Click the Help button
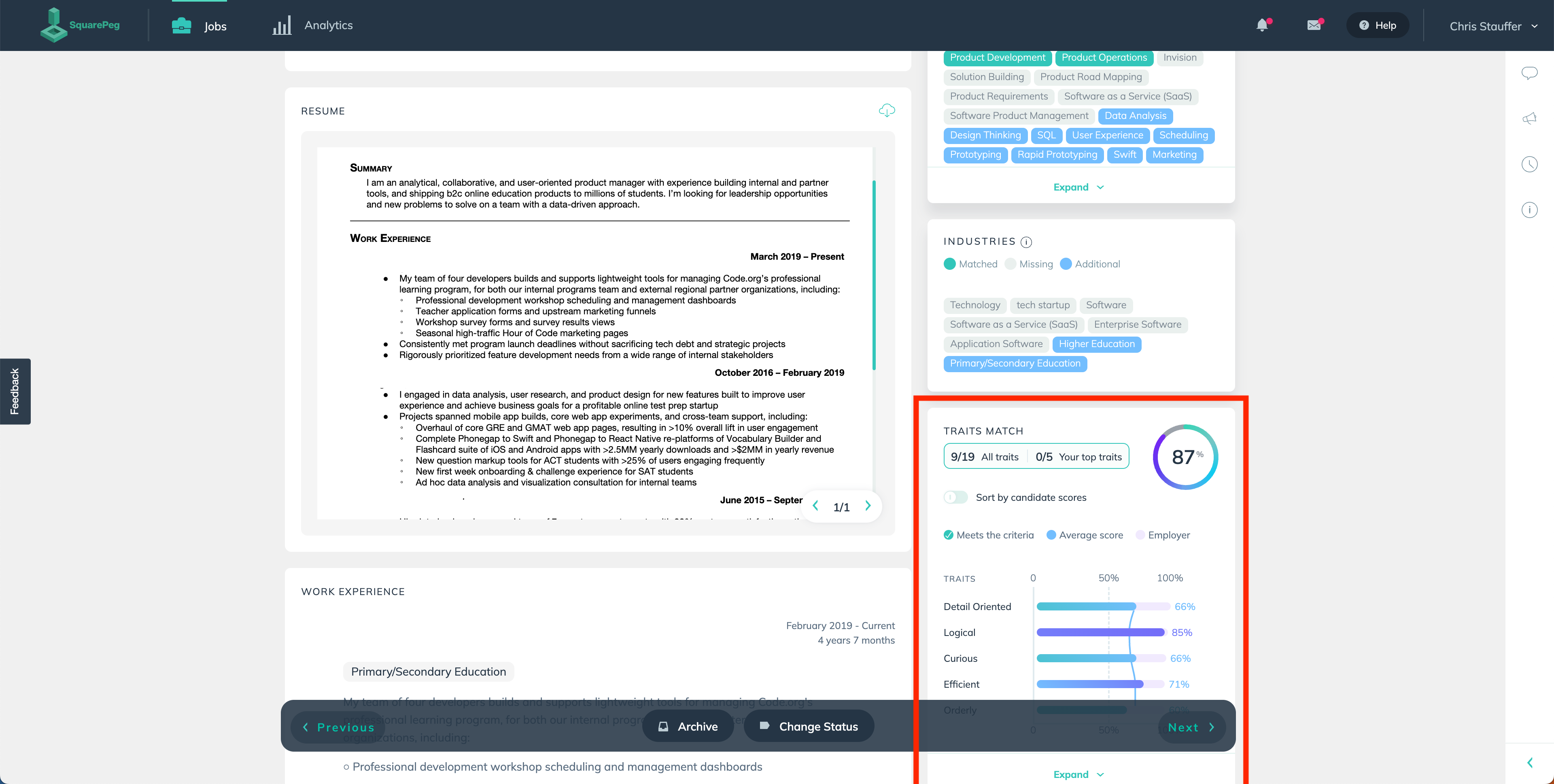 (1378, 25)
